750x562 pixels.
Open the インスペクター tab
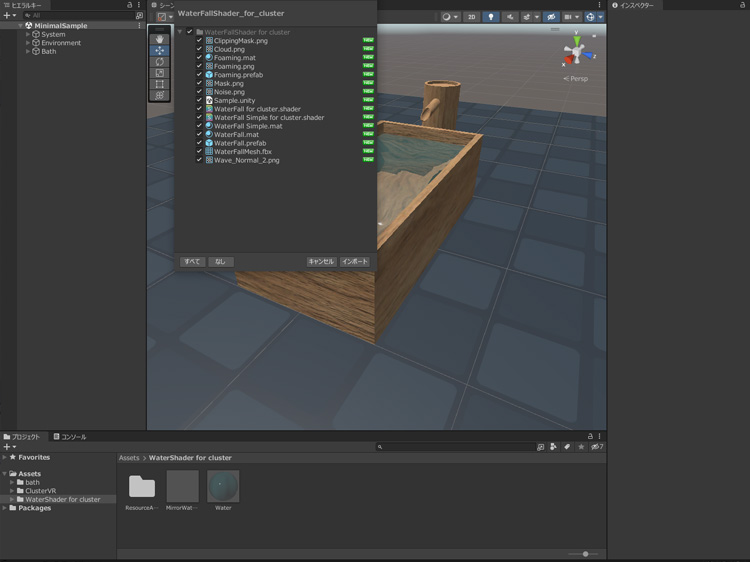click(636, 5)
